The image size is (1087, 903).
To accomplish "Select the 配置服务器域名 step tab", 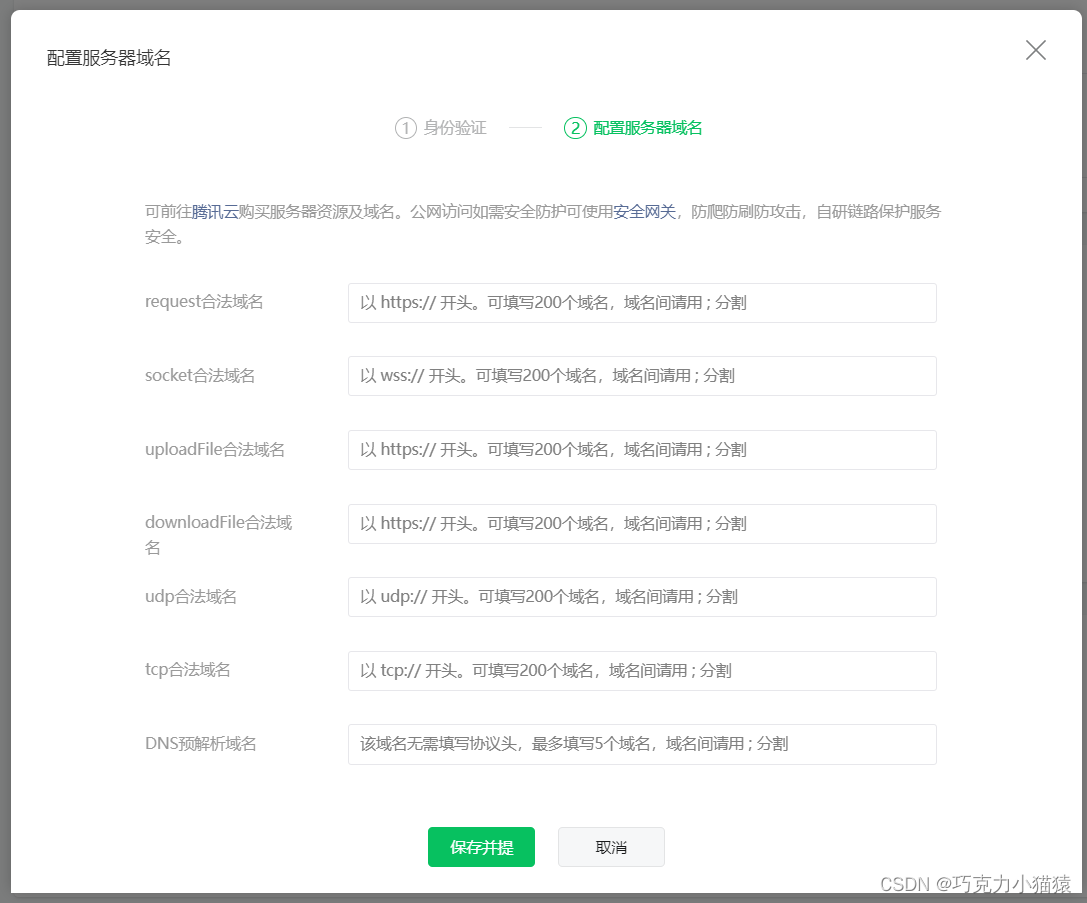I will pyautogui.click(x=644, y=128).
